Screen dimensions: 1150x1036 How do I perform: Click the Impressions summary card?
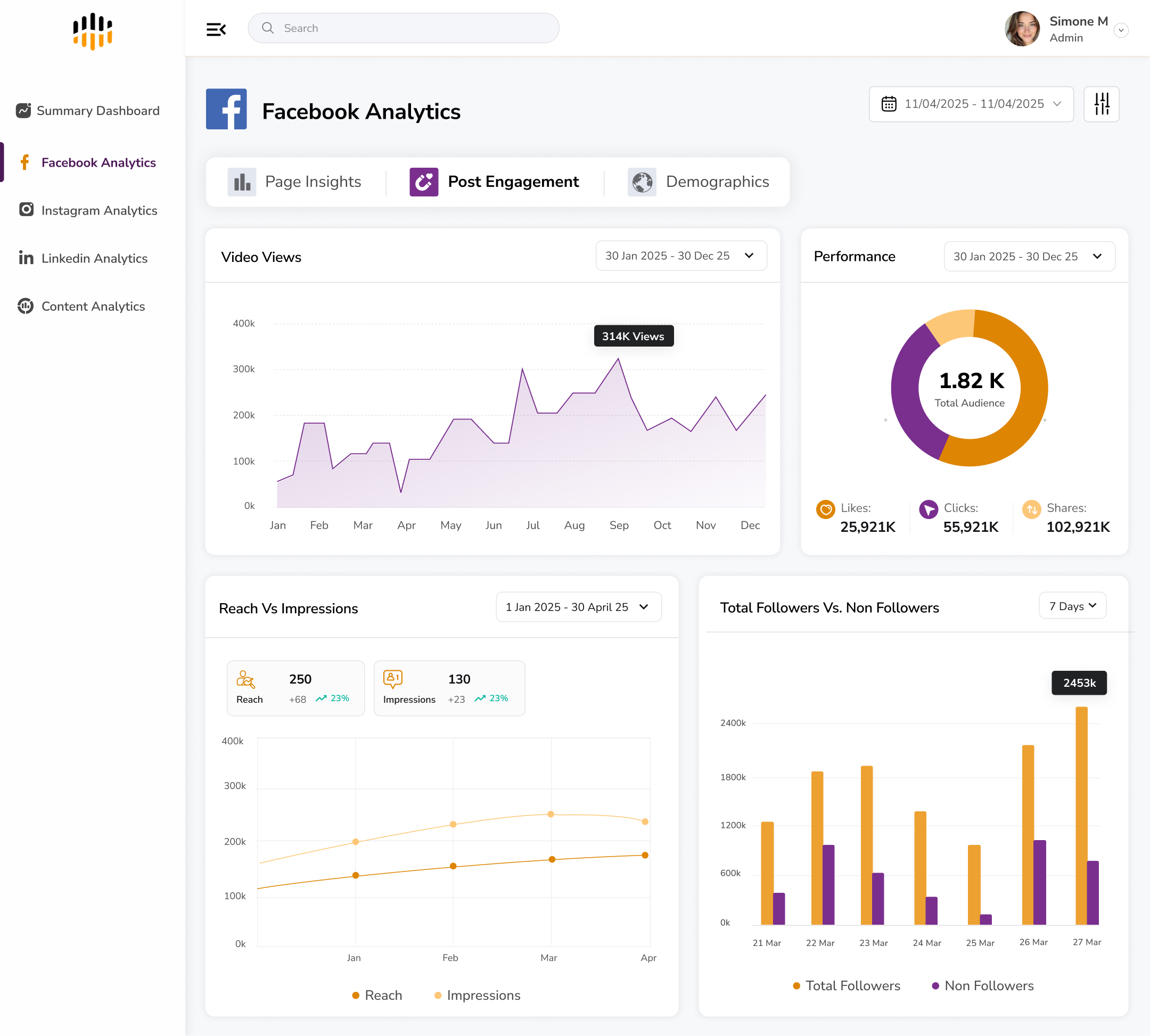tap(449, 688)
